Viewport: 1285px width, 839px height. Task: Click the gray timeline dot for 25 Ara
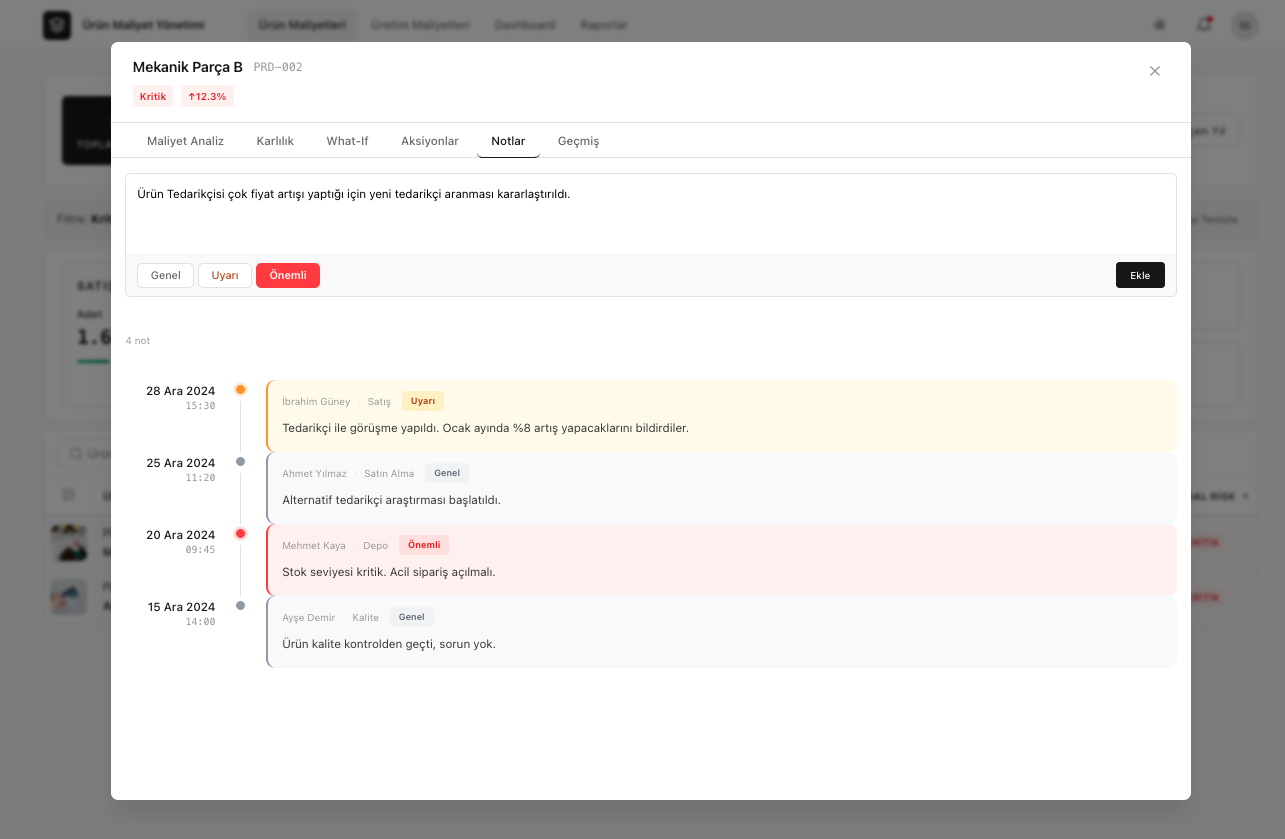click(240, 462)
